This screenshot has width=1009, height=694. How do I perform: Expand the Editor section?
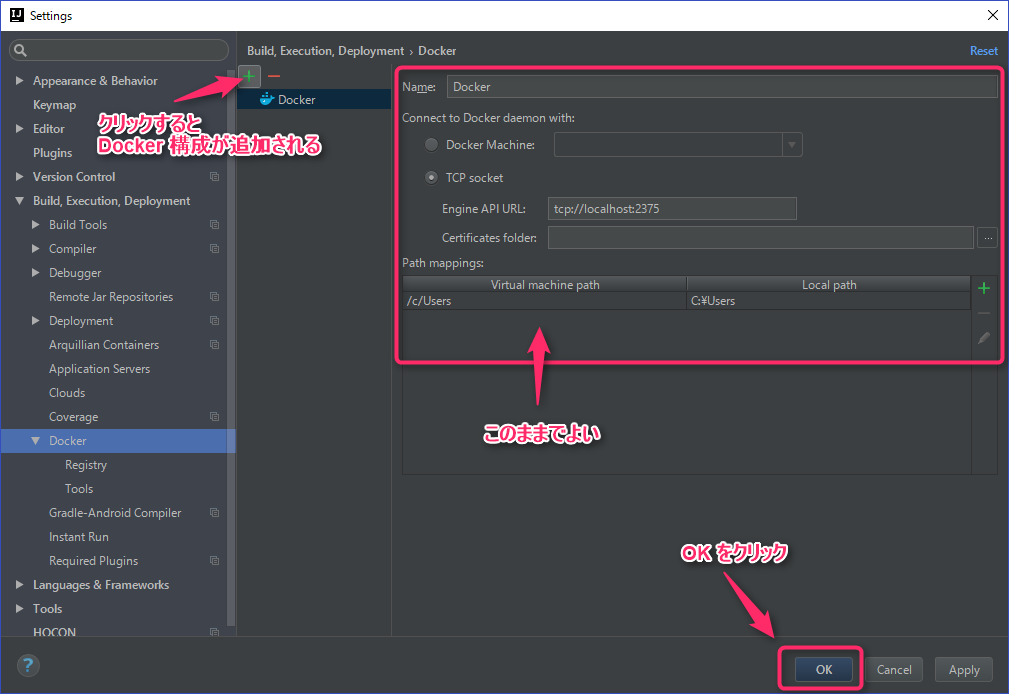19,129
